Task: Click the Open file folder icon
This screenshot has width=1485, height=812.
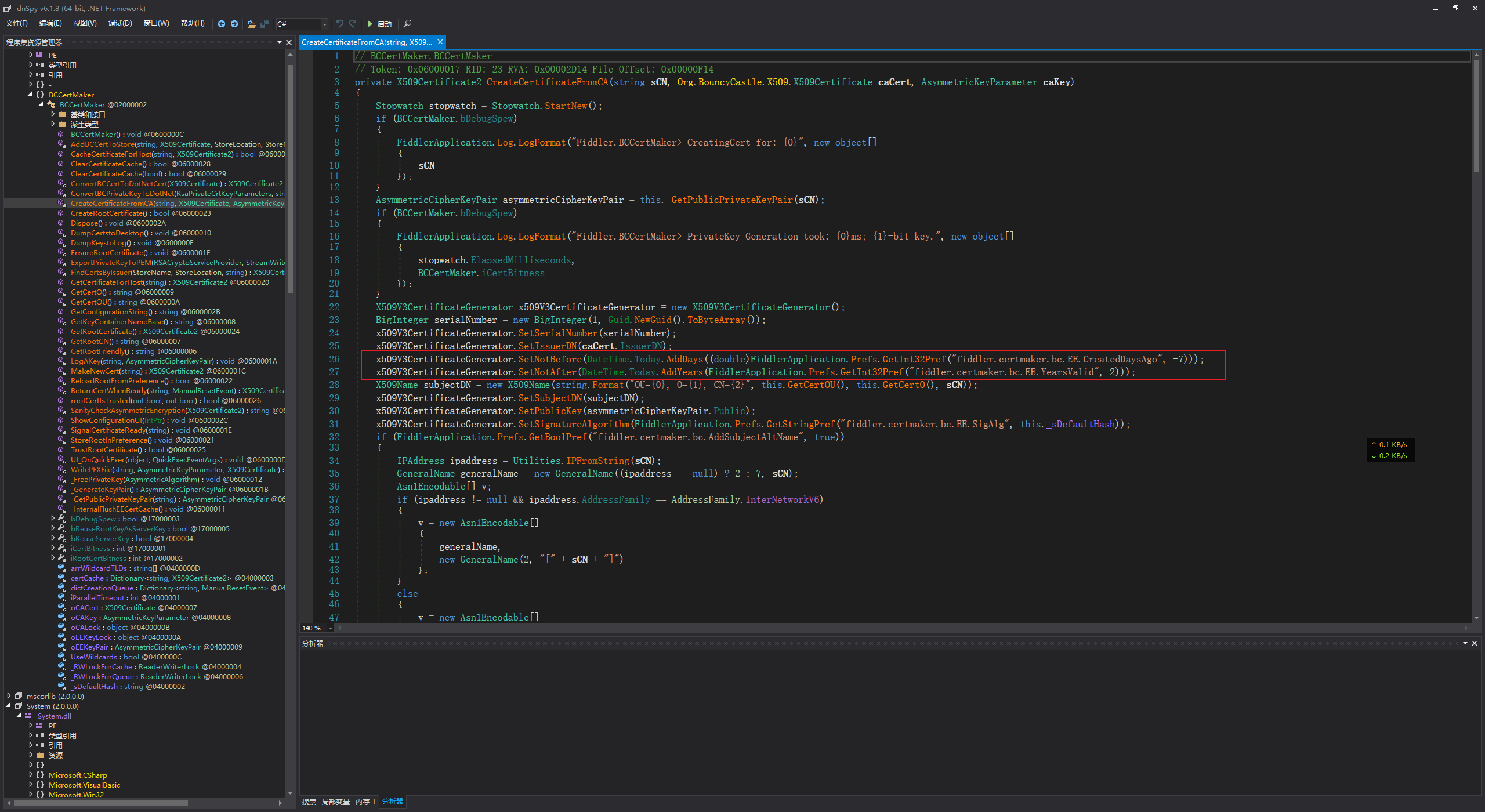Action: [251, 24]
